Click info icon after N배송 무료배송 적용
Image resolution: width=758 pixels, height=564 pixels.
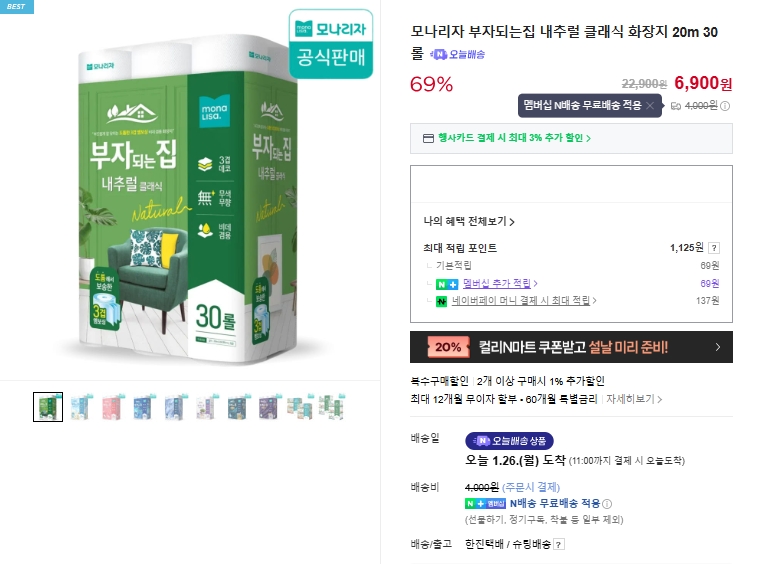coord(607,504)
